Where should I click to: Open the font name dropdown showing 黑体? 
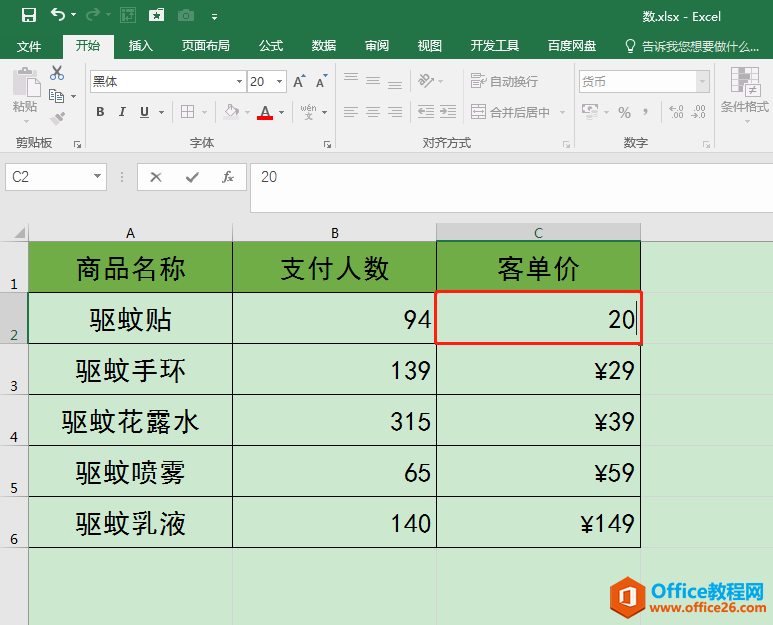239,82
